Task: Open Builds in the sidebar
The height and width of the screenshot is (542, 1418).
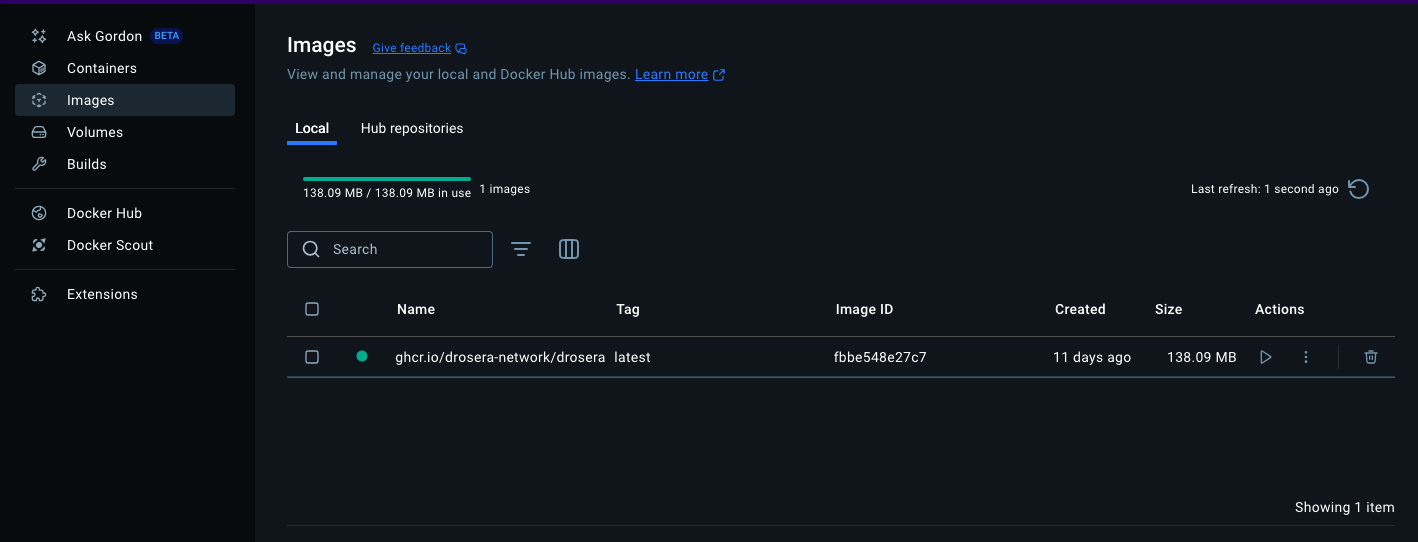Action: [x=125, y=164]
